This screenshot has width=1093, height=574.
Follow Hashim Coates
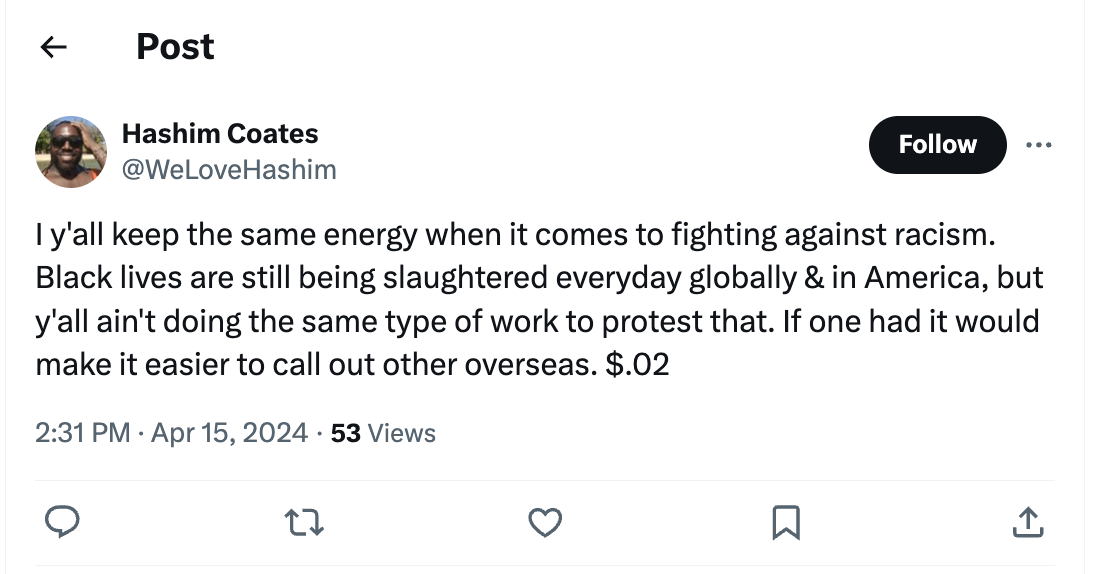click(x=937, y=145)
